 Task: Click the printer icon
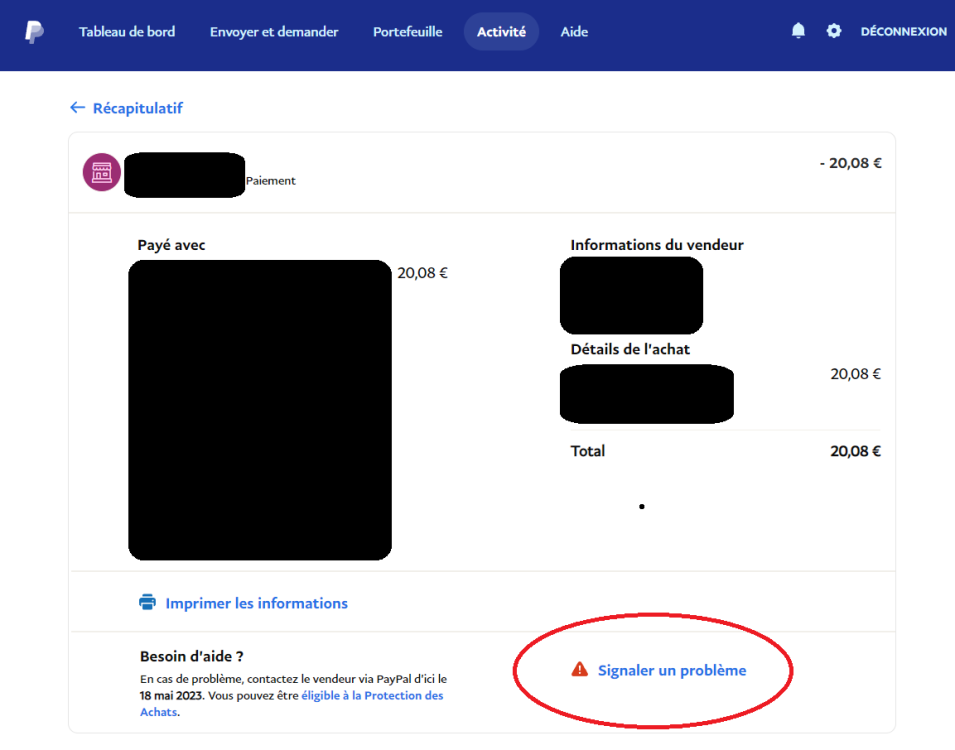pos(147,602)
